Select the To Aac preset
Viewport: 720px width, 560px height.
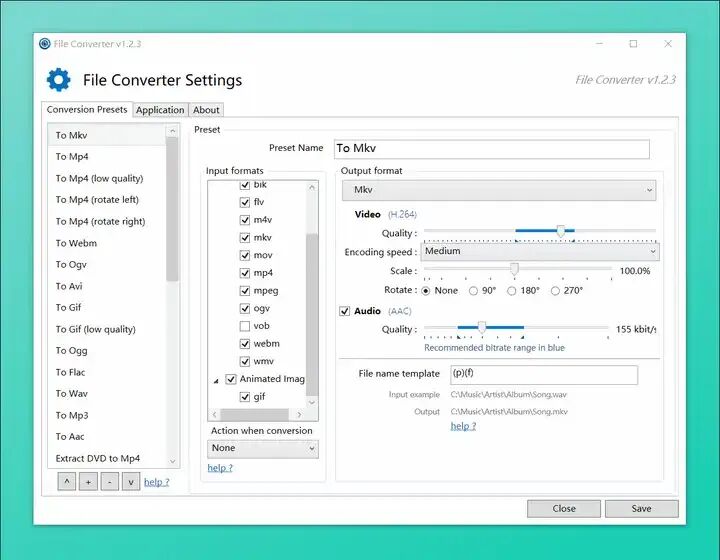(107, 437)
